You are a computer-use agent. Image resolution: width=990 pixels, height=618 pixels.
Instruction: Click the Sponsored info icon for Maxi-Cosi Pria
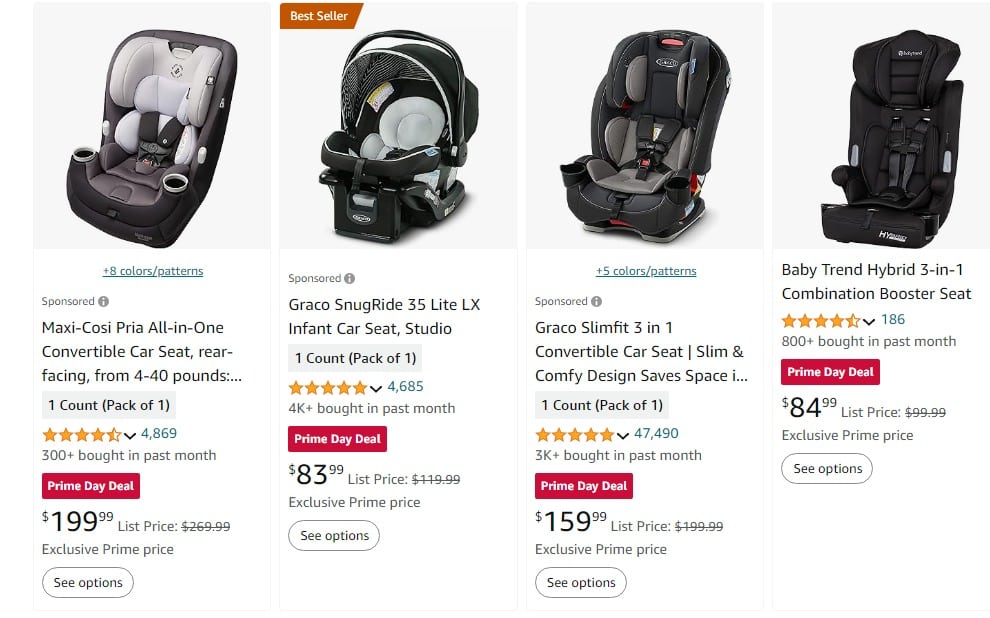pyautogui.click(x=102, y=300)
